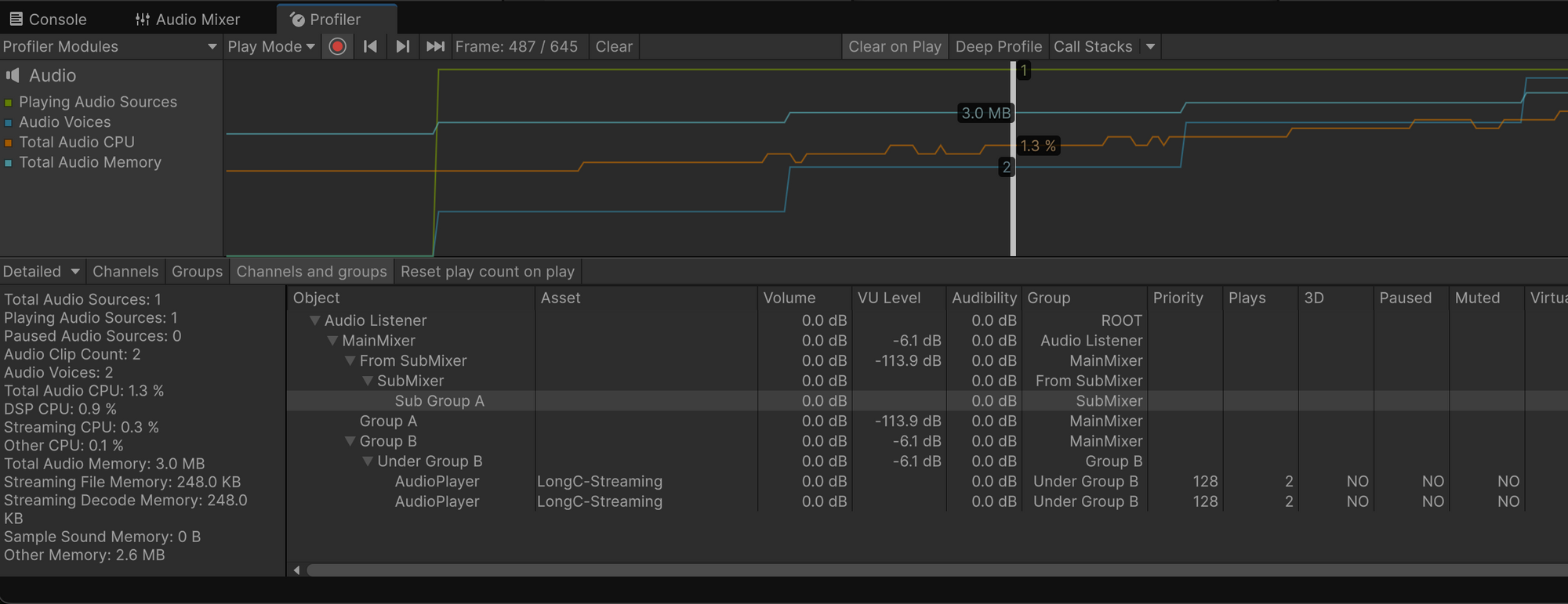
Task: Open the Profiler Modules dropdown
Action: (110, 46)
